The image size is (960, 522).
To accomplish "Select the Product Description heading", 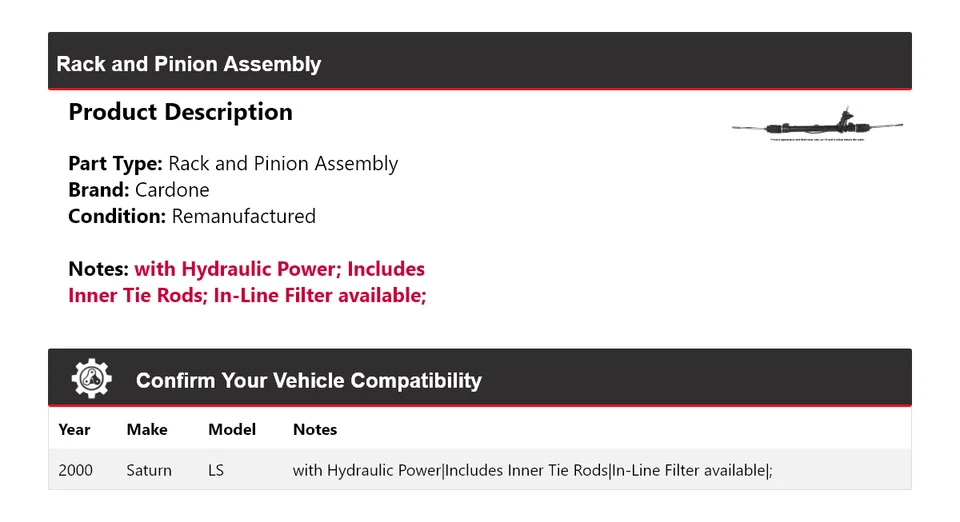I will point(180,112).
